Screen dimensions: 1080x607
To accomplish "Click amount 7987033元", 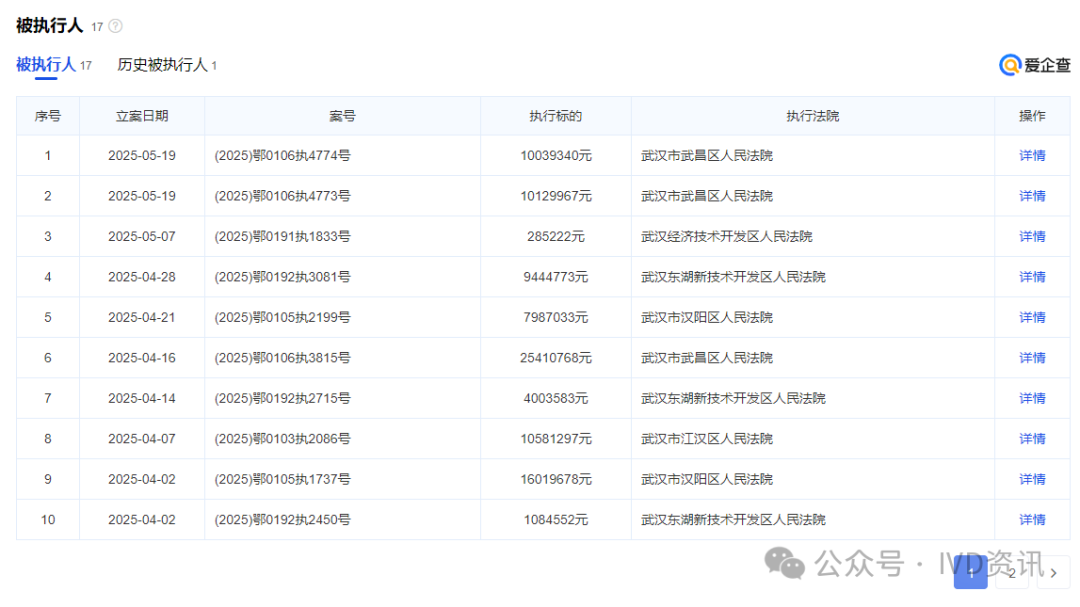I will 556,318.
